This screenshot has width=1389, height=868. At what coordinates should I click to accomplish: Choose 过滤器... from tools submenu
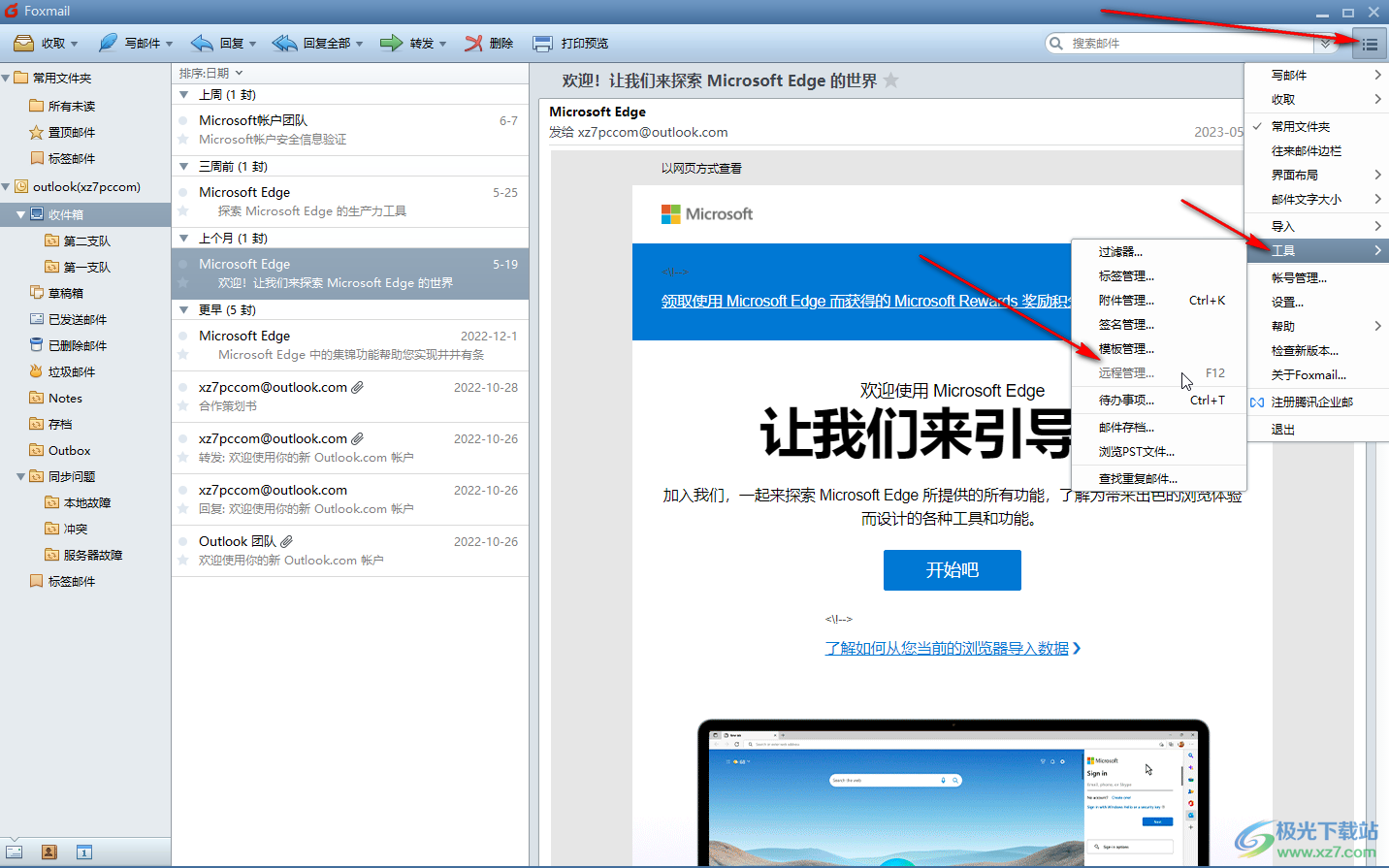pos(1159,251)
